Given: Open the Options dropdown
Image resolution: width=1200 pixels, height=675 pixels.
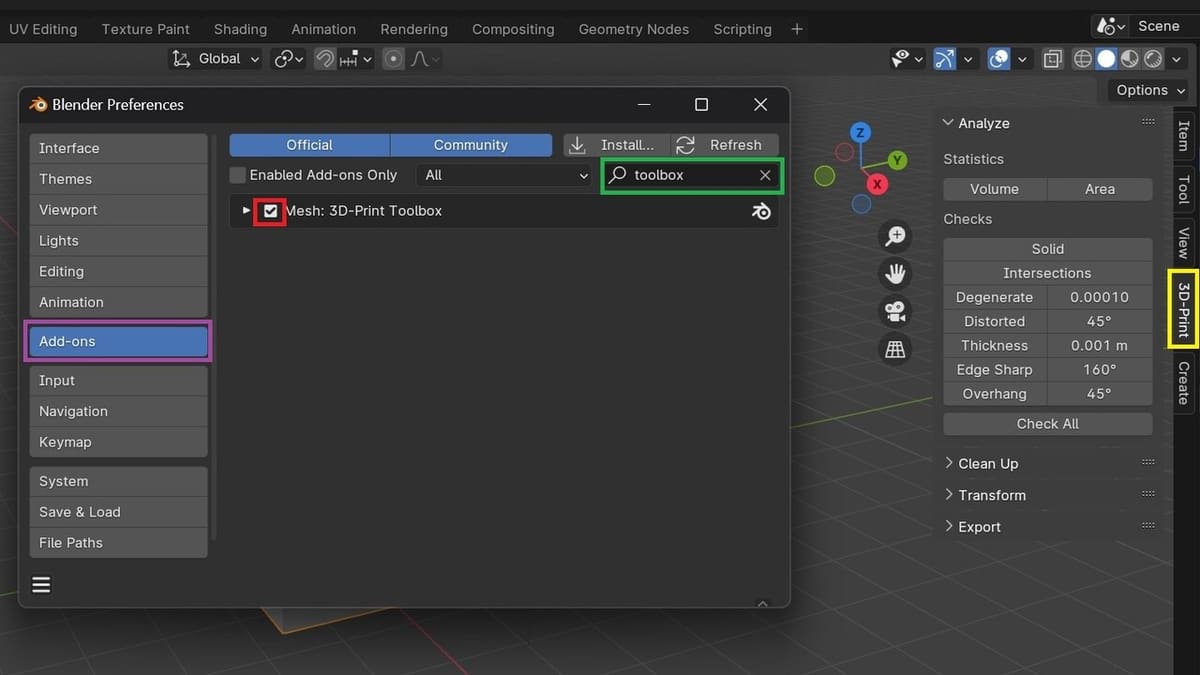Looking at the screenshot, I should (x=1148, y=90).
